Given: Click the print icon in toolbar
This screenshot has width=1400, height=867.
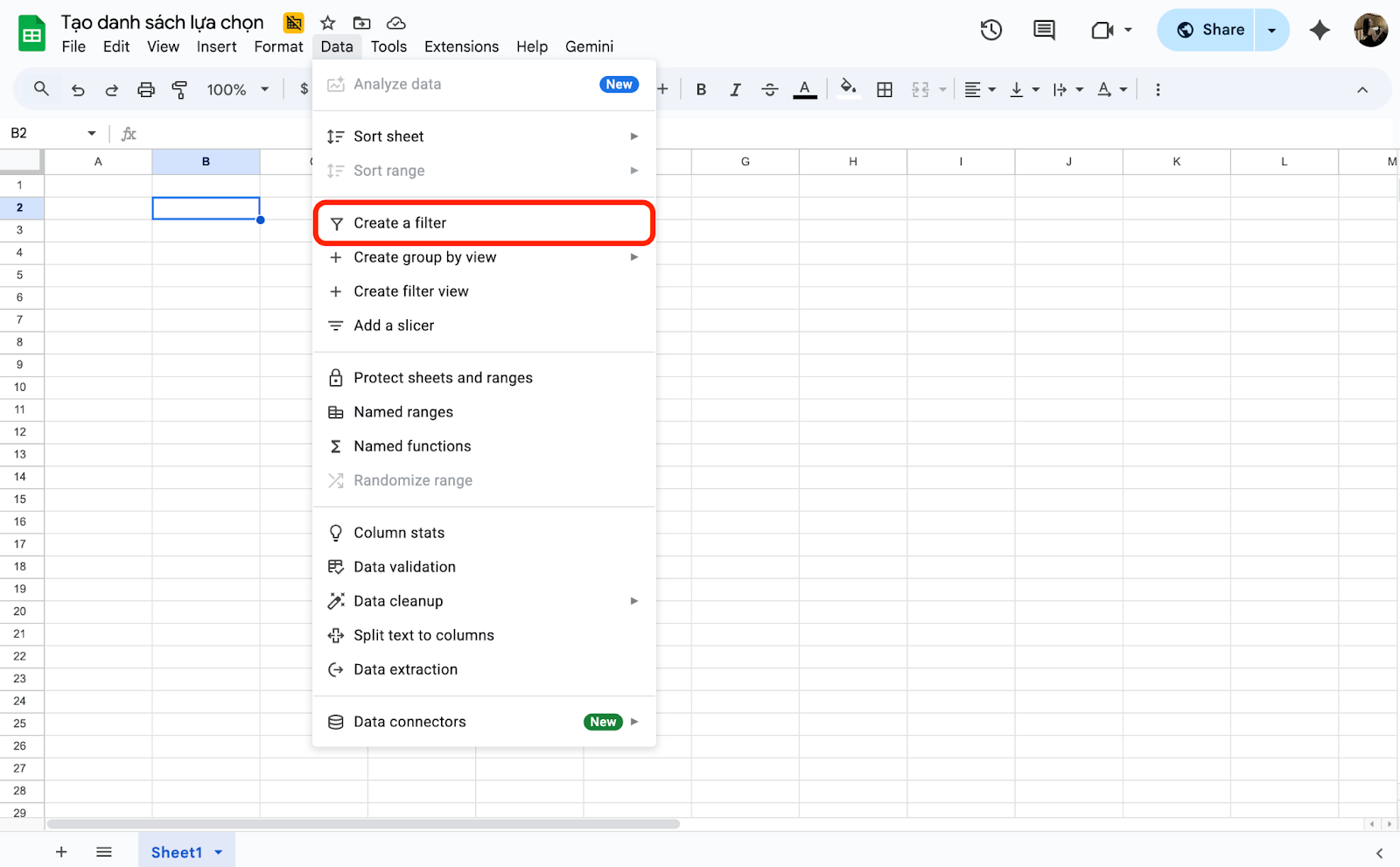Looking at the screenshot, I should (x=146, y=89).
